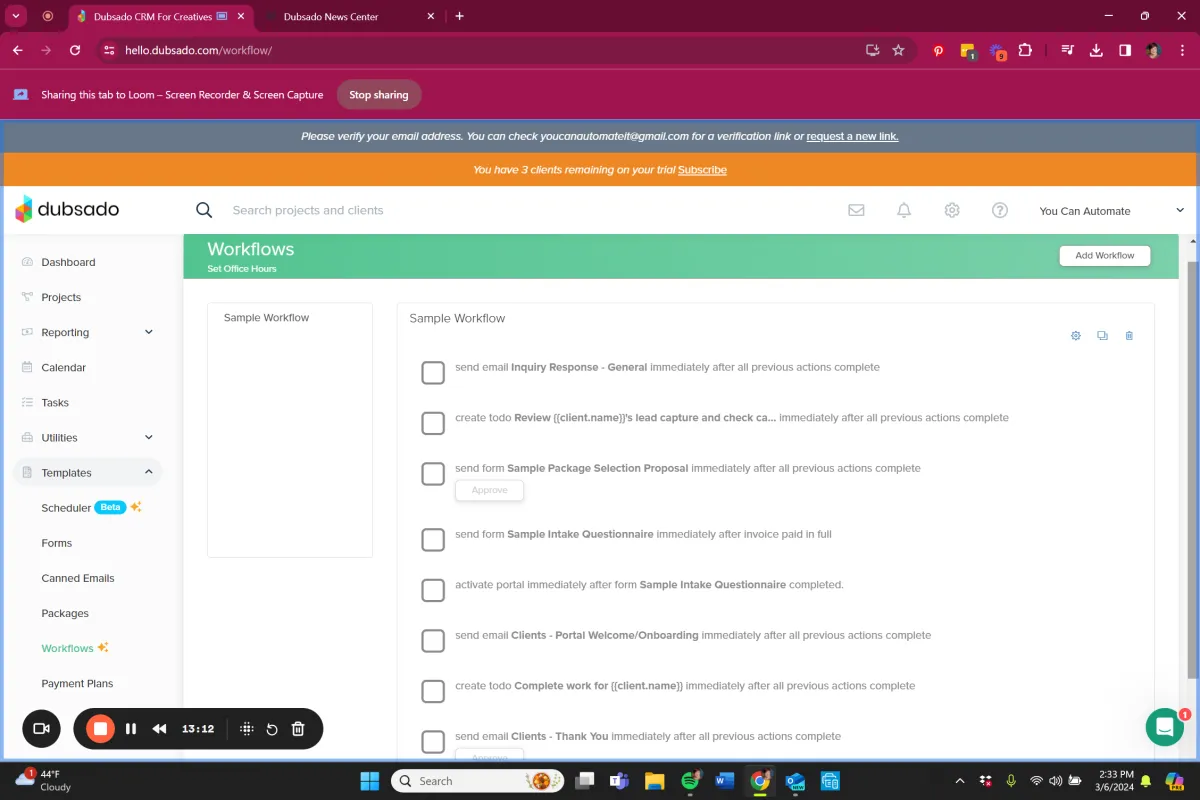Check the Complete work for client todo step
Screen dimensions: 1200x800
pos(433,691)
